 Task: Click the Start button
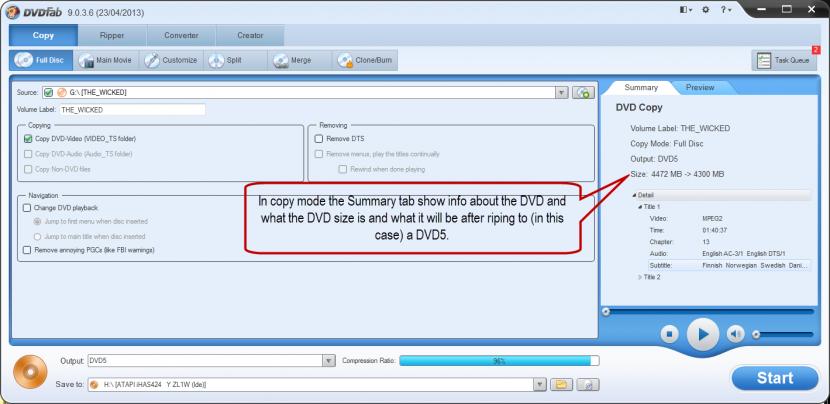tap(775, 378)
